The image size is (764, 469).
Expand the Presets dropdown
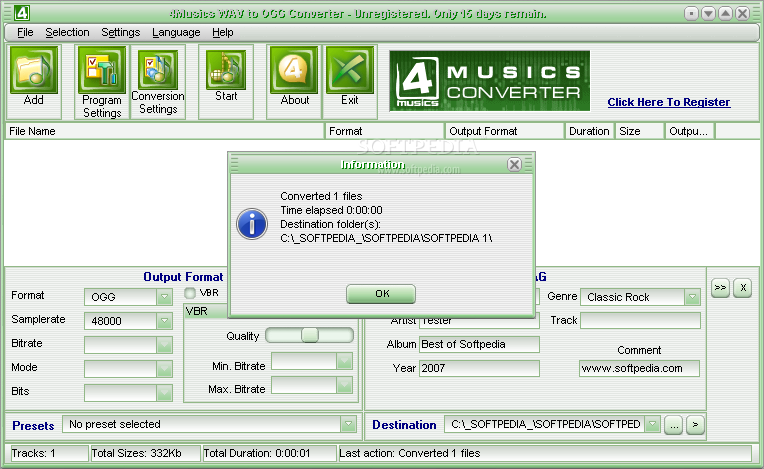coord(348,424)
